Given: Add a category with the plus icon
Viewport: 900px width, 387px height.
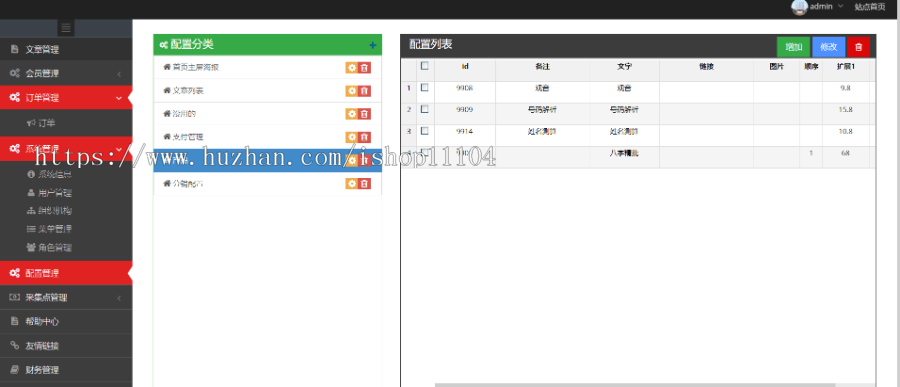Looking at the screenshot, I should pyautogui.click(x=373, y=45).
